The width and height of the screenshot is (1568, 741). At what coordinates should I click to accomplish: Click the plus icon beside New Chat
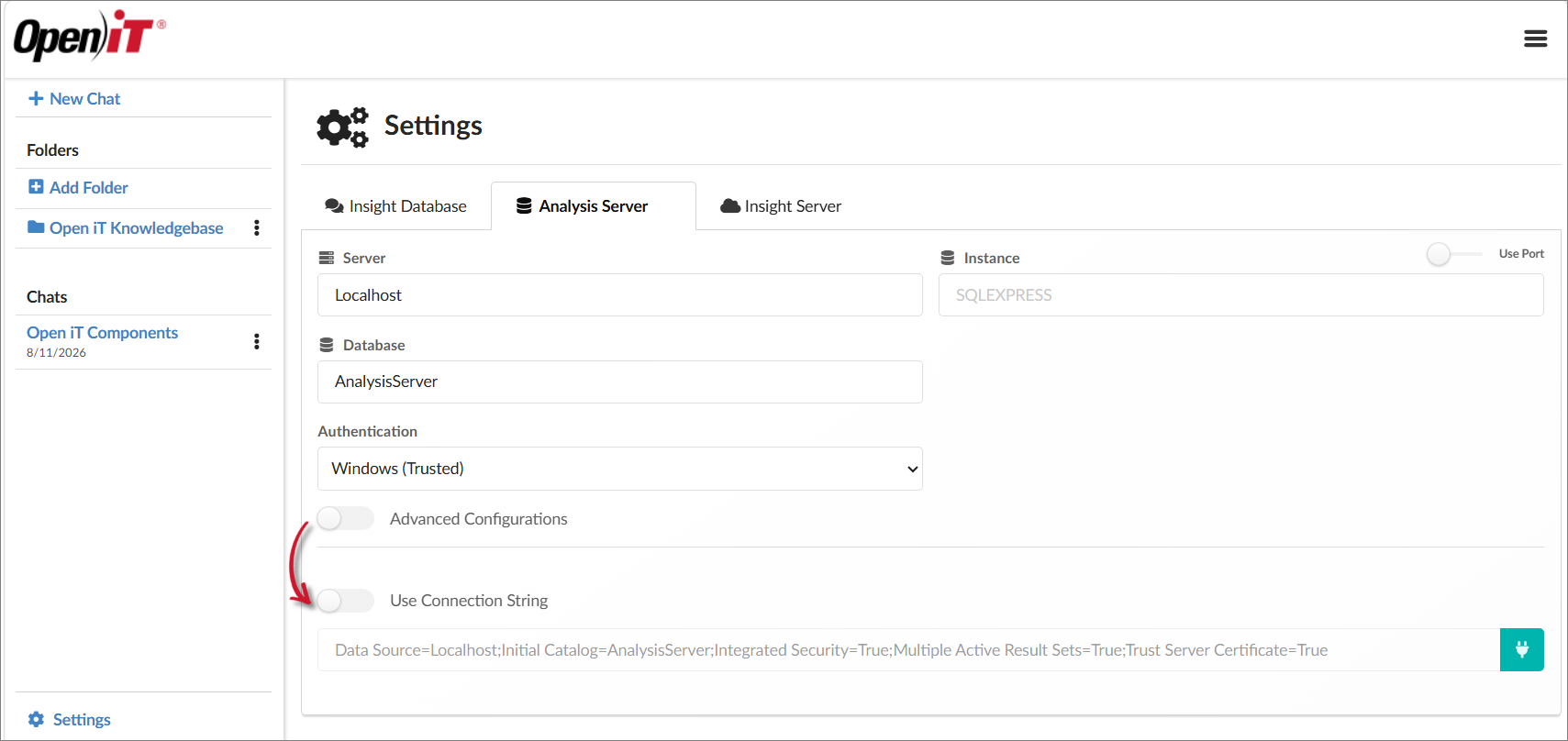[36, 98]
